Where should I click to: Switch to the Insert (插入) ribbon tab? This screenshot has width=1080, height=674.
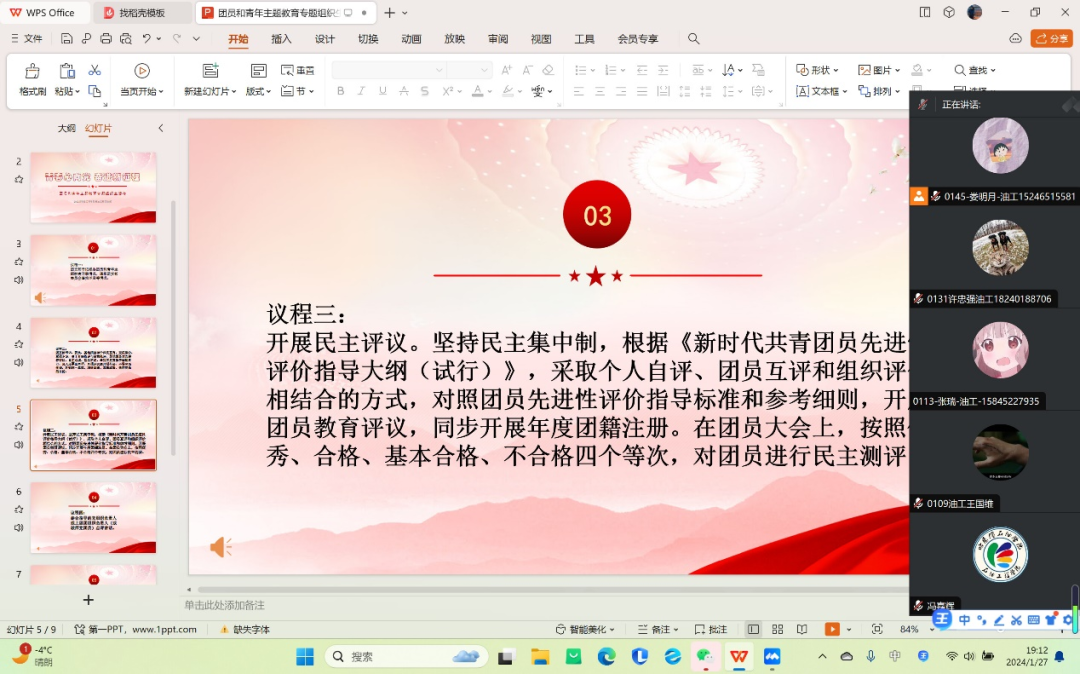click(281, 39)
